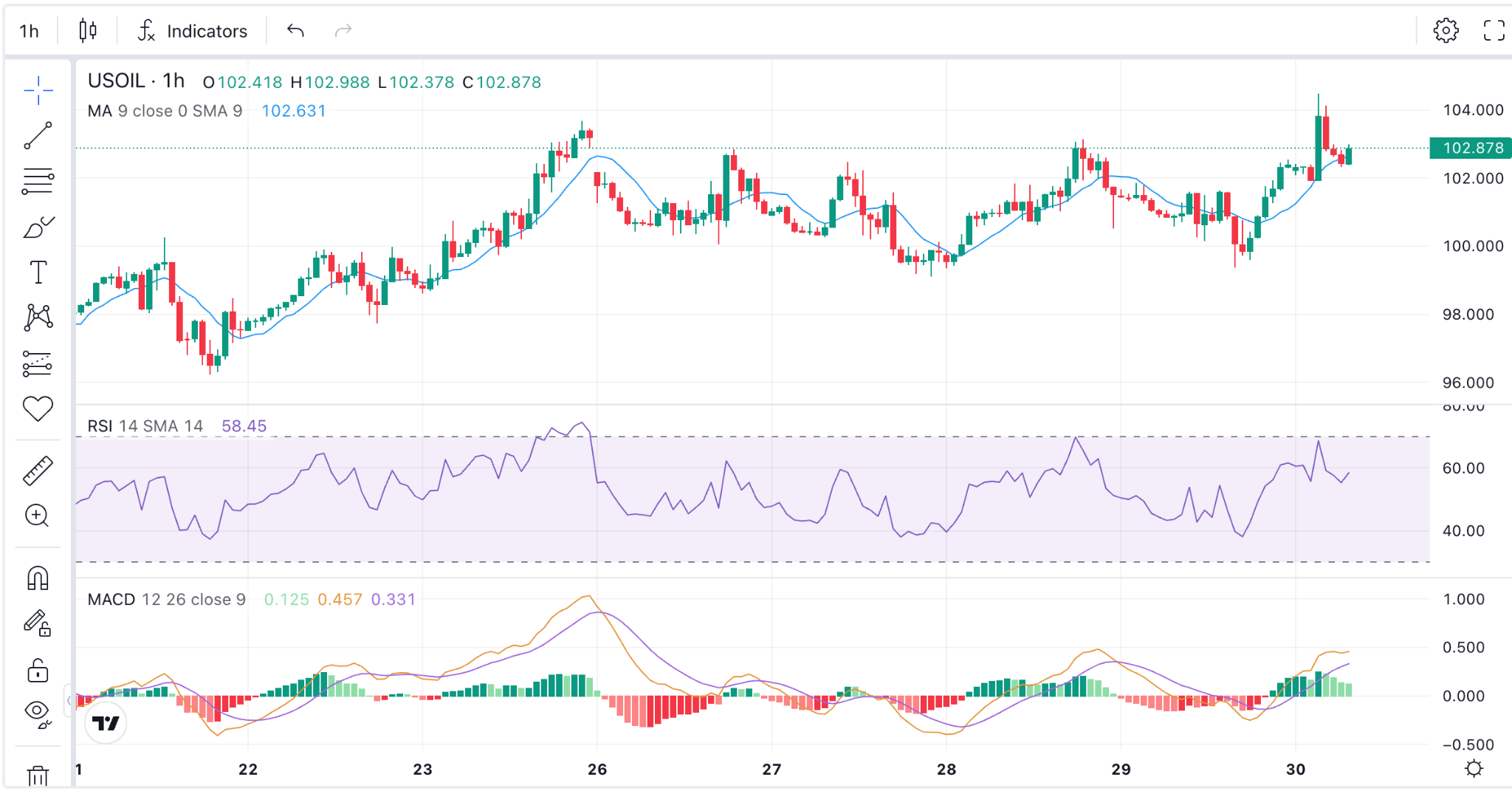The image size is (1512, 791).
Task: Open the candlestick chart type menu
Action: tap(88, 30)
